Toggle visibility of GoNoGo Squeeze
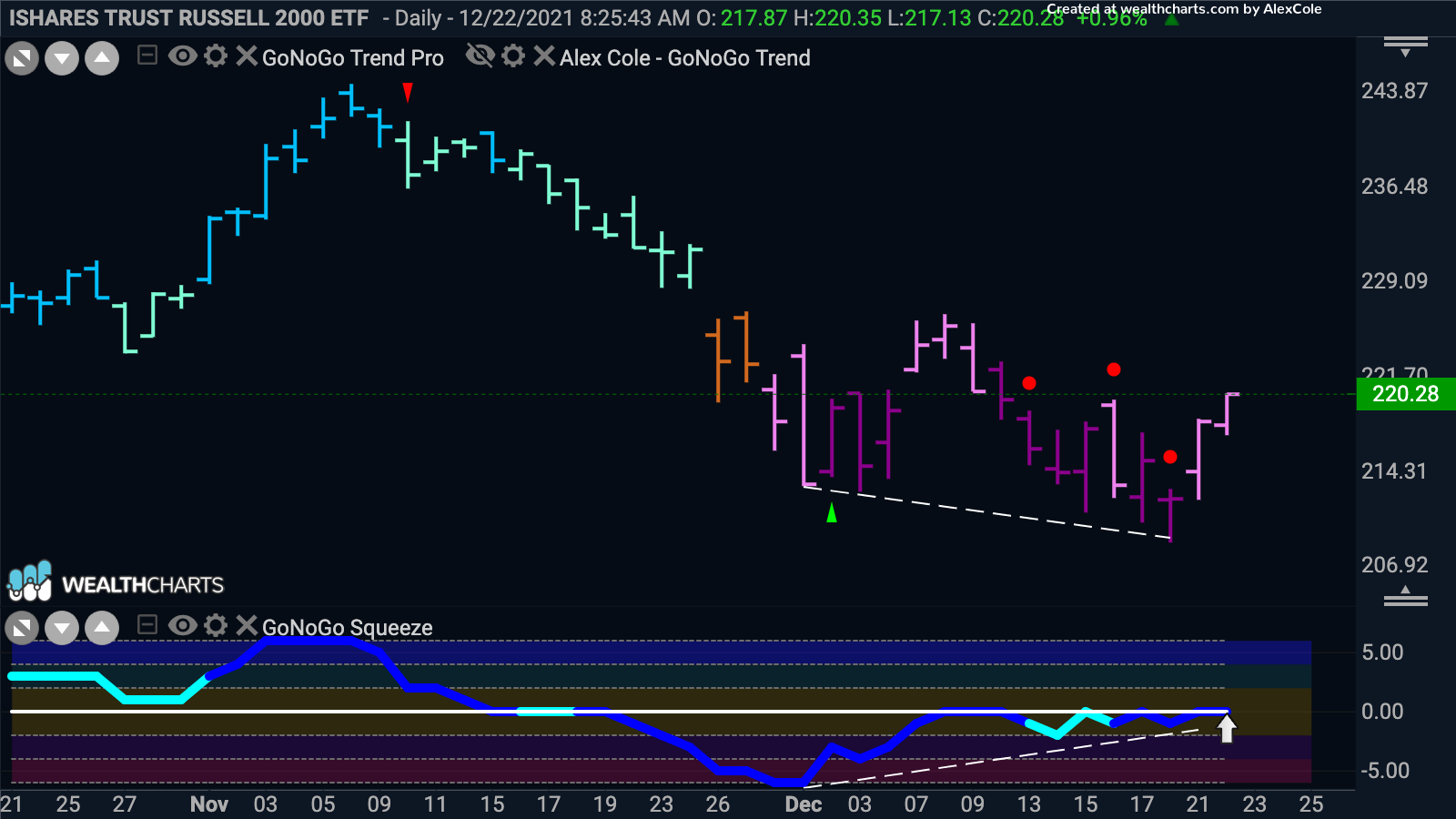Screen dimensions: 1456x819 [183, 625]
